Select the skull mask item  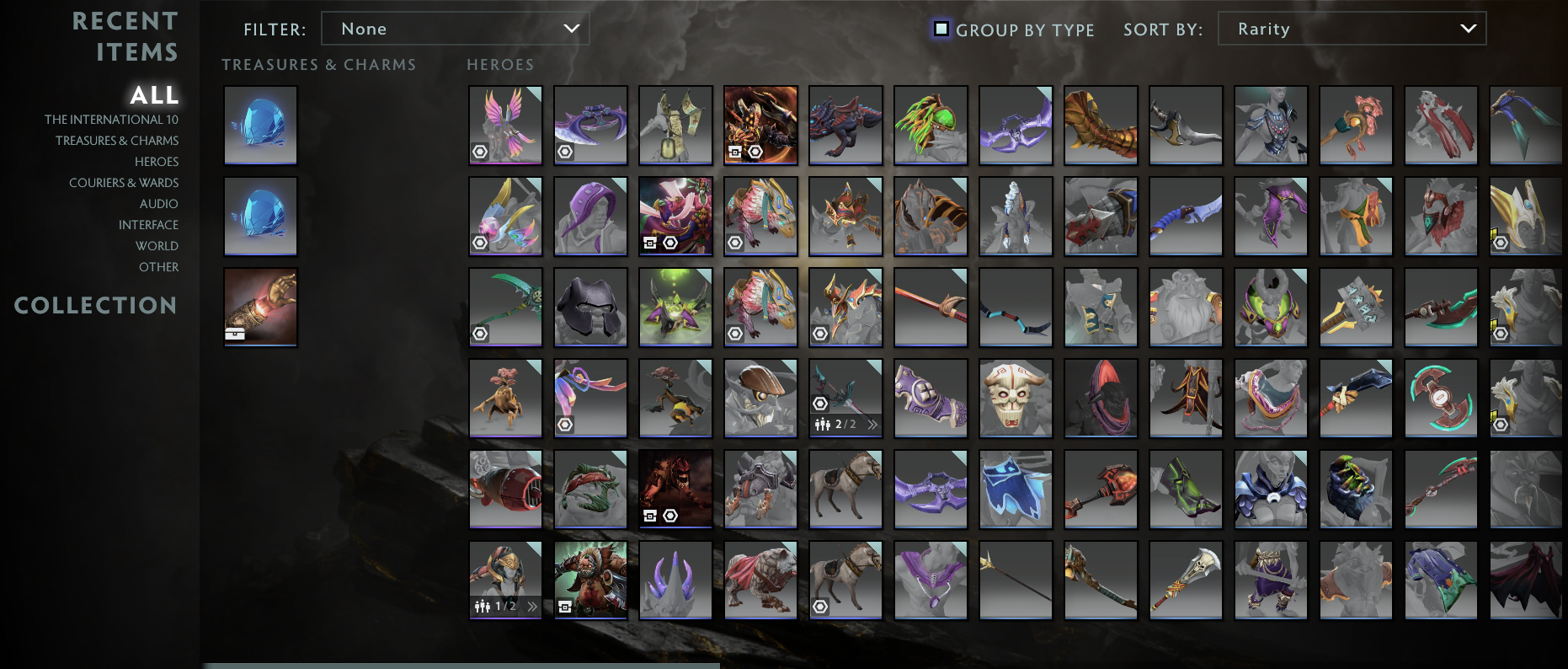(1016, 398)
